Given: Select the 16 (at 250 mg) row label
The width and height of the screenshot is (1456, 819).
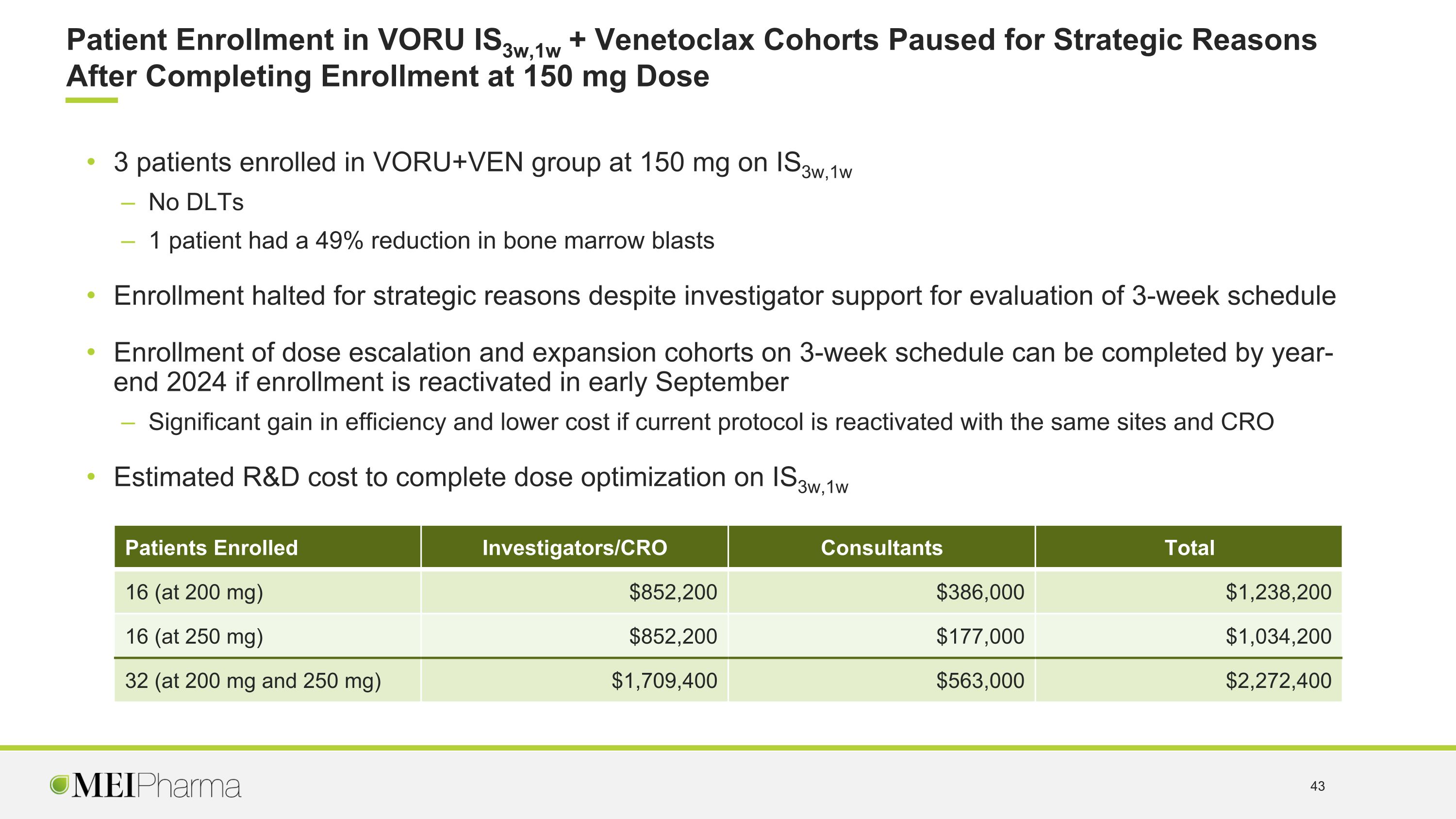Looking at the screenshot, I should click(194, 636).
